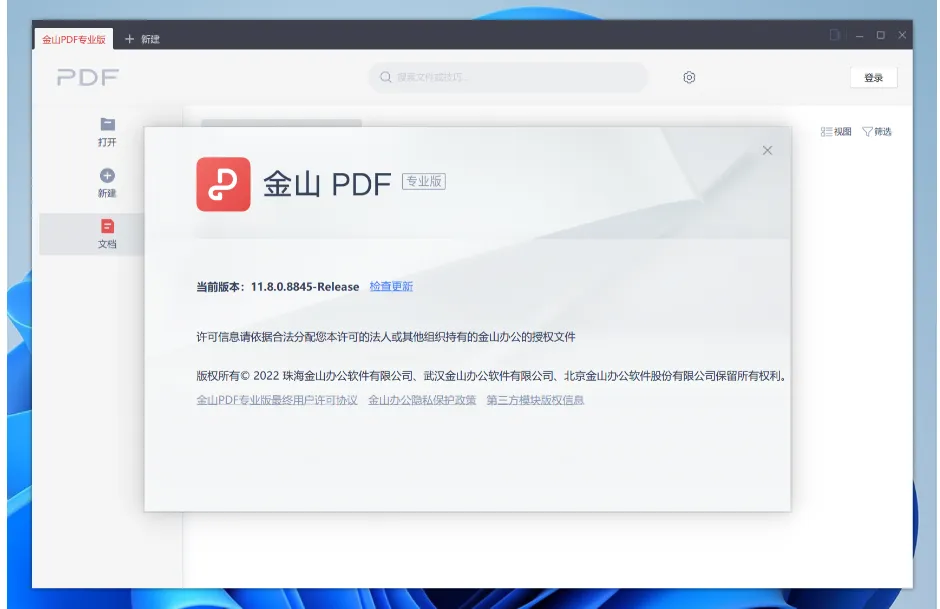Image resolution: width=940 pixels, height=609 pixels.
Task: Click the 金山 PDF red logo icon
Action: point(223,184)
